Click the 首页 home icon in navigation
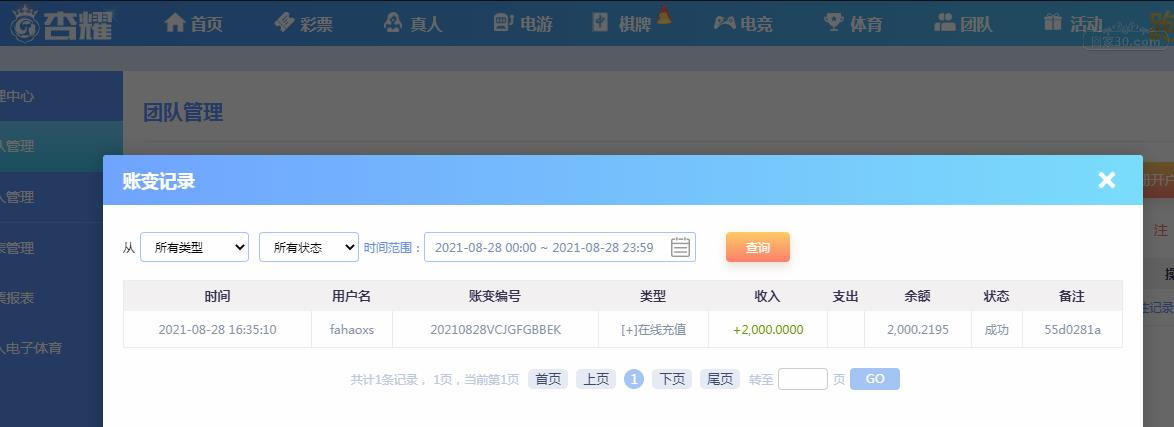1174x427 pixels. coord(176,23)
